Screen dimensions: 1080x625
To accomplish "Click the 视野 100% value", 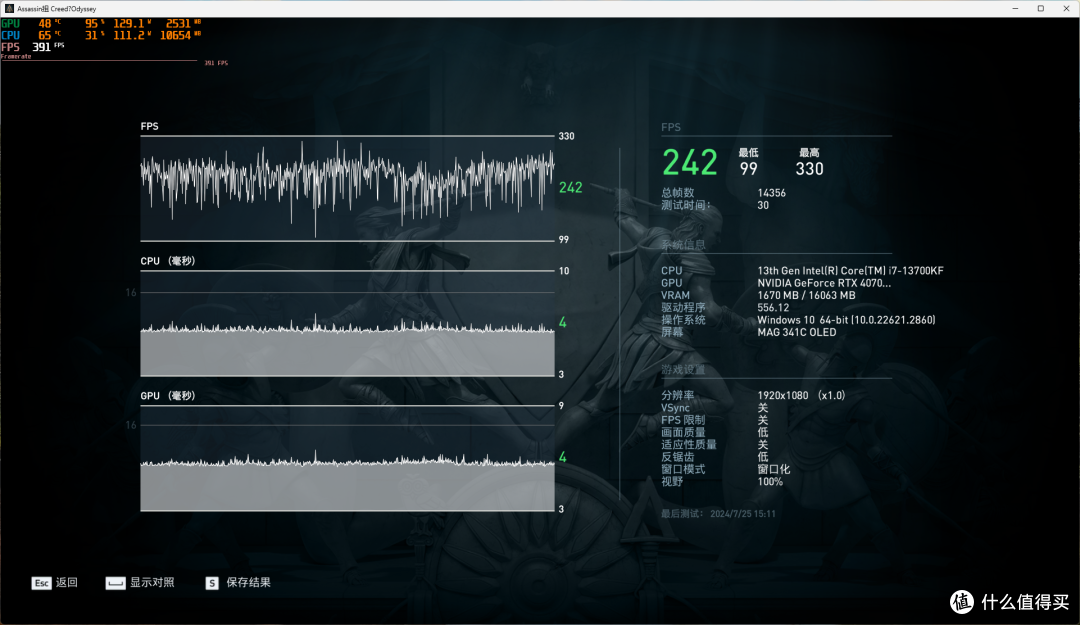I will tap(770, 482).
